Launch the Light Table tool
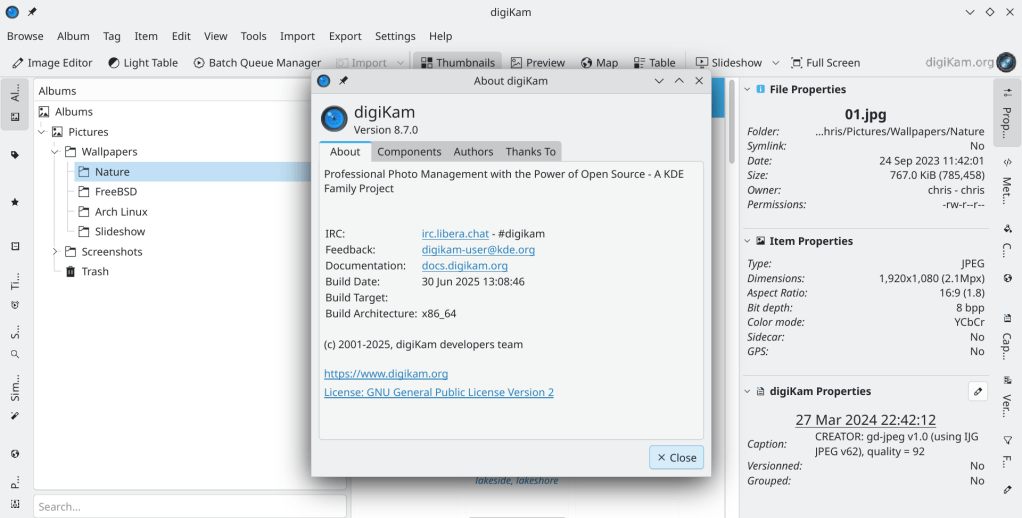 point(142,62)
